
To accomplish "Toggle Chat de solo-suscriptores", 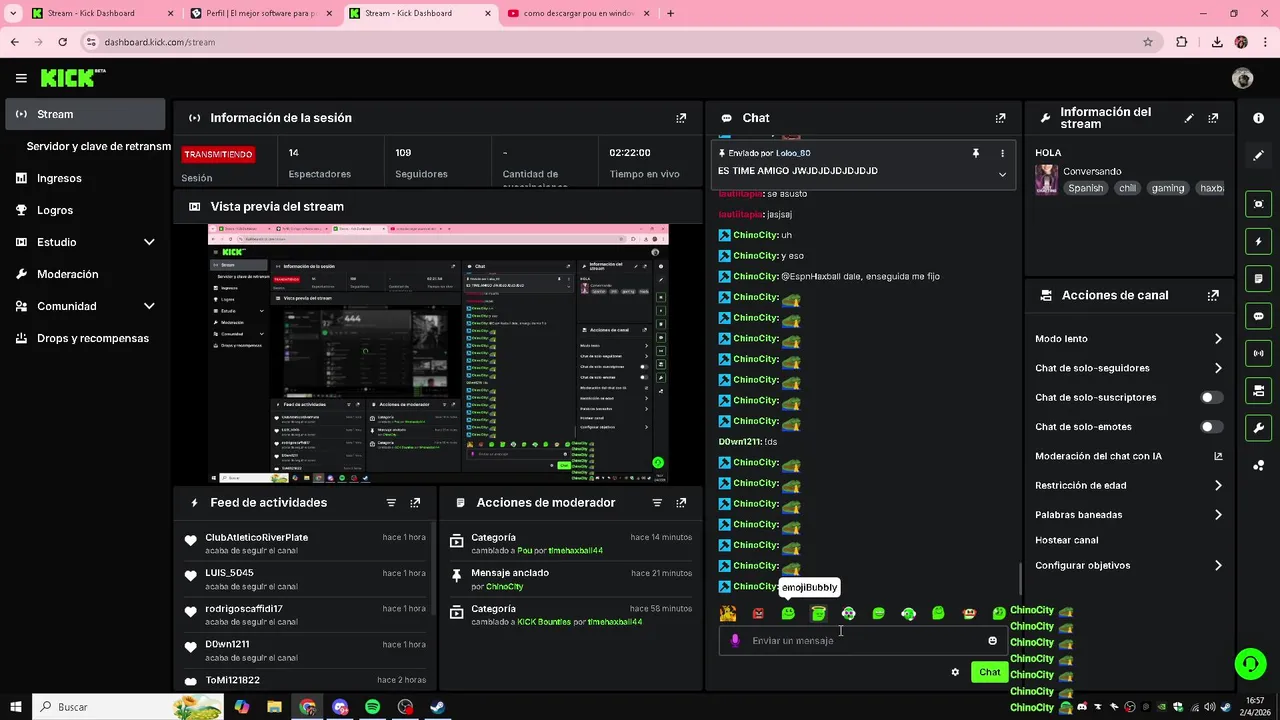I will coord(1211,397).
